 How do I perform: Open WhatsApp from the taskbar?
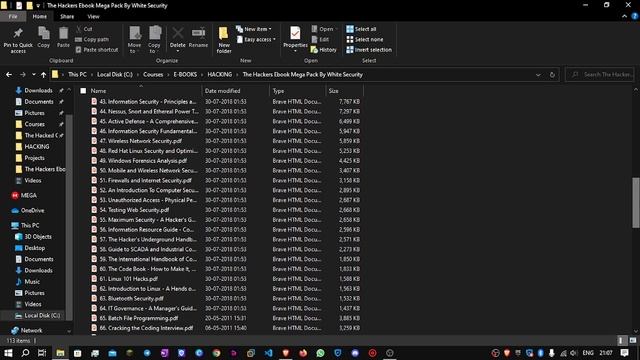pyautogui.click(x=320, y=353)
